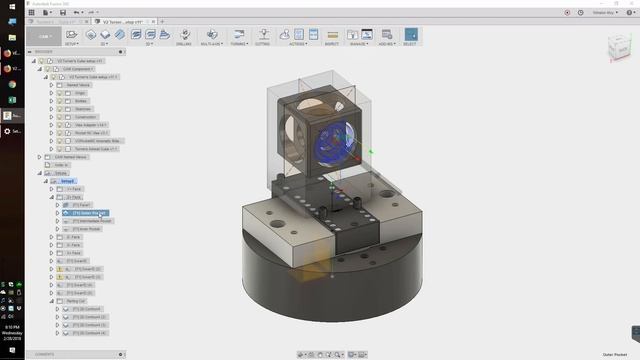This screenshot has height=360, width=640.
Task: Click the Add-Ins scripts icon
Action: pos(387,35)
